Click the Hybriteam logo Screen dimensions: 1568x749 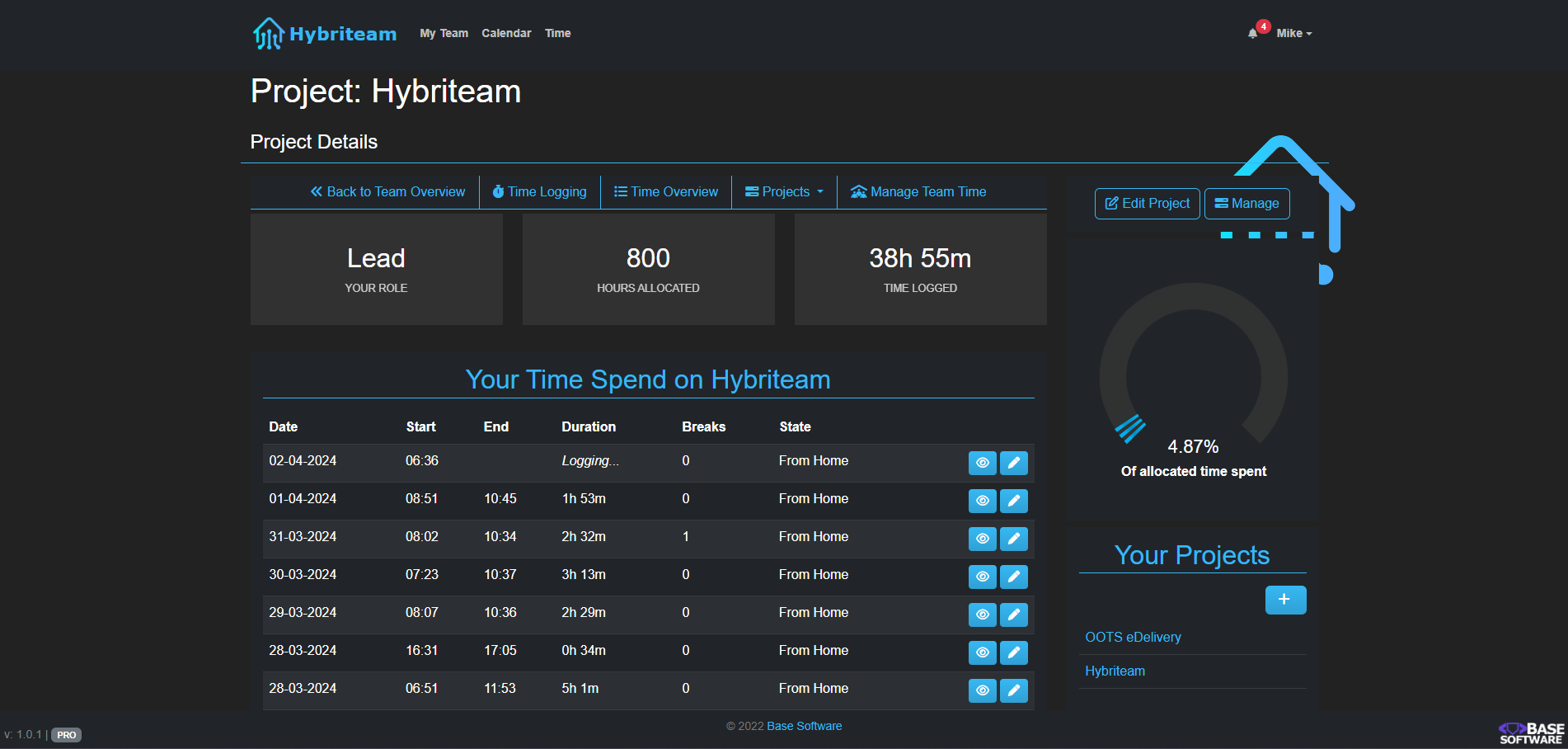tap(324, 34)
